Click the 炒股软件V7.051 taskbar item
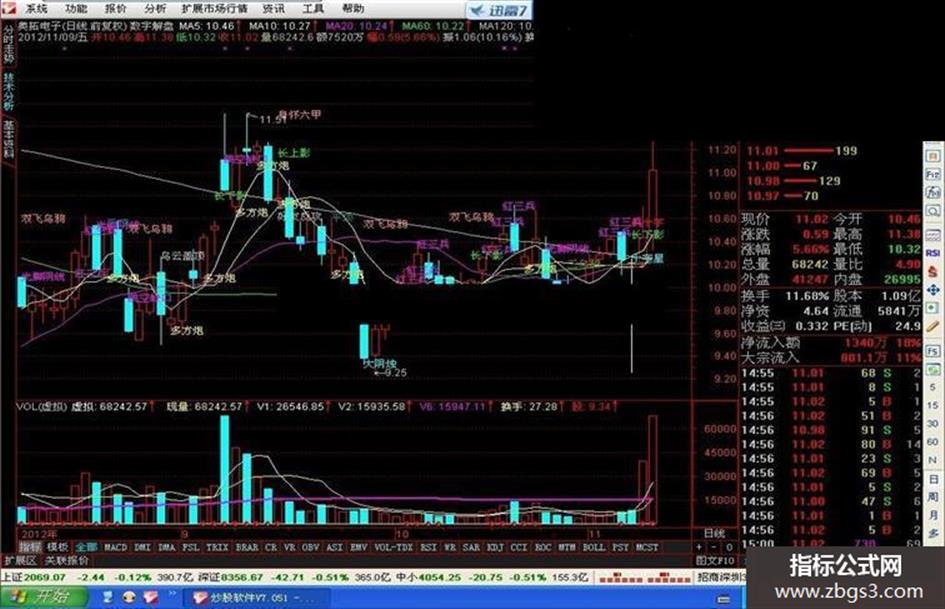The height and width of the screenshot is (609, 945). (x=256, y=598)
